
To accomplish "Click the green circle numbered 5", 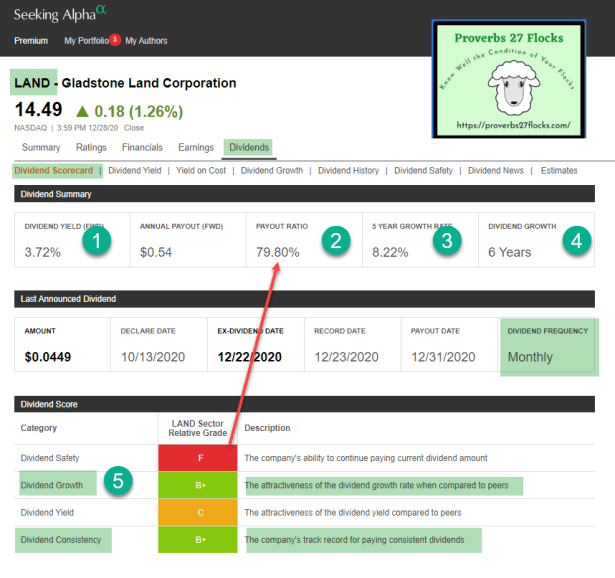I will pos(119,482).
